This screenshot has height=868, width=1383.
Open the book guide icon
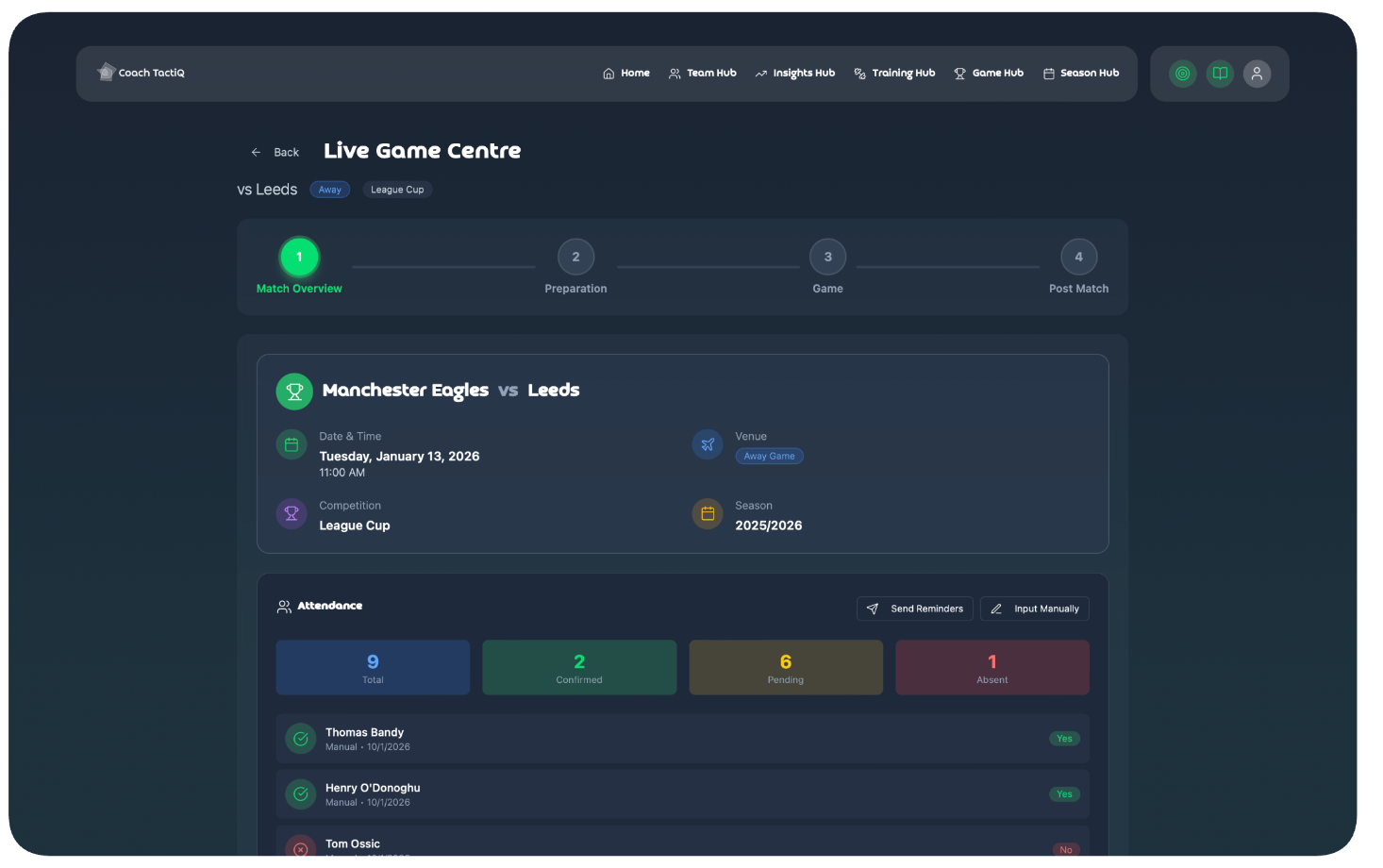1220,74
